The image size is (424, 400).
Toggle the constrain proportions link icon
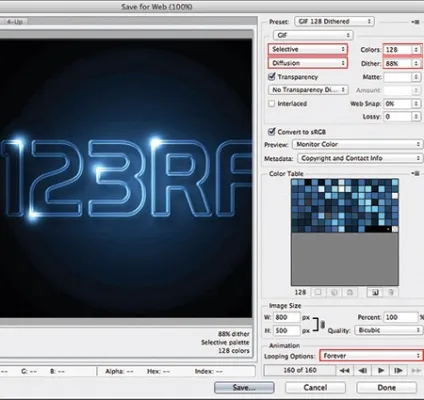point(322,324)
